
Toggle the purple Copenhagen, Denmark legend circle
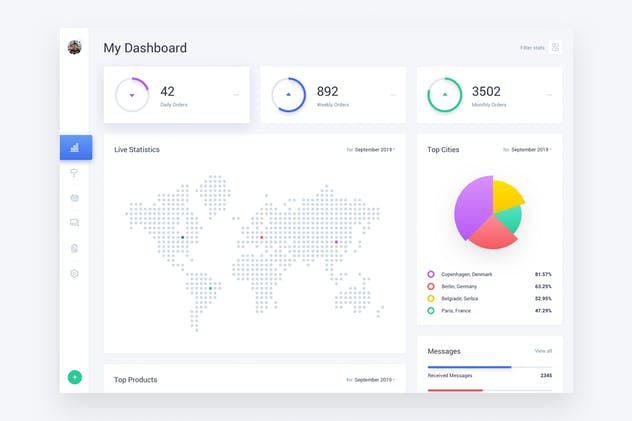pyautogui.click(x=431, y=274)
